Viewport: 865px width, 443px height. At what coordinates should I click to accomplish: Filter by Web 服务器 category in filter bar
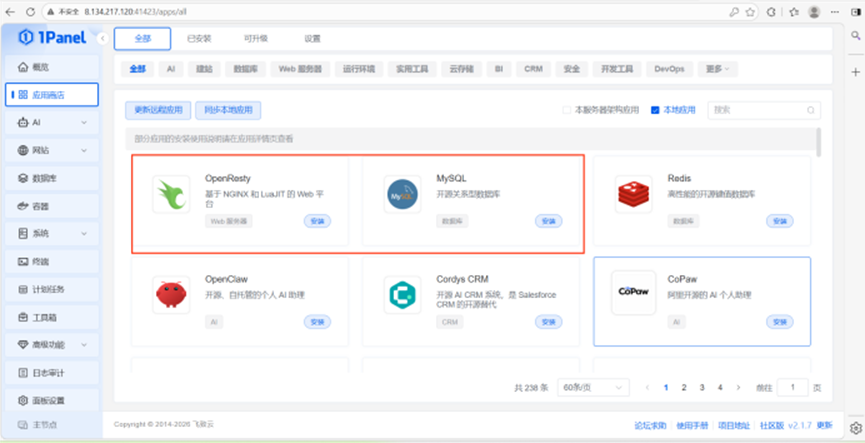coord(300,69)
